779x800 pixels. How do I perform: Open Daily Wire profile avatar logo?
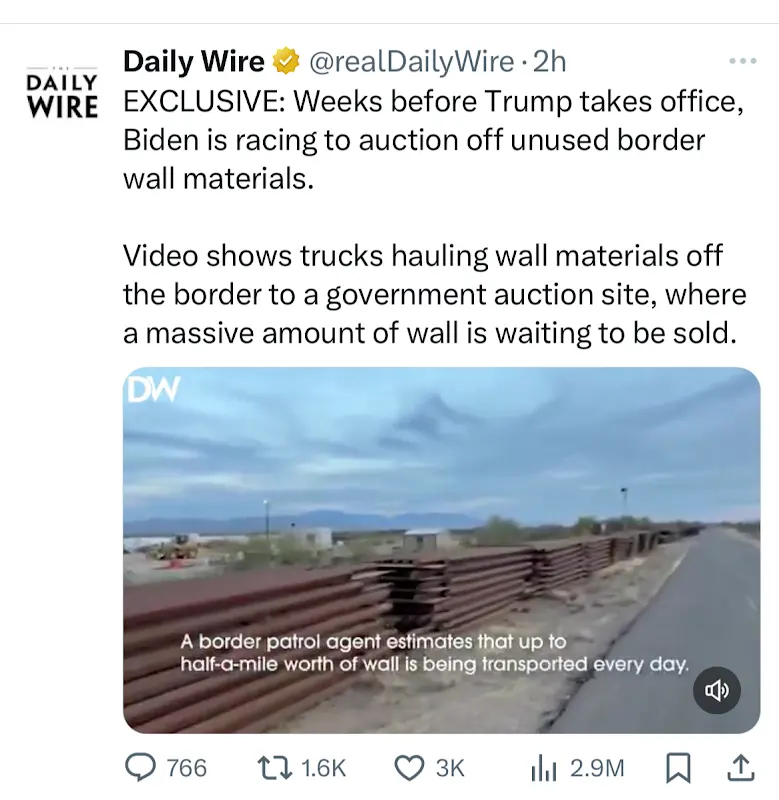62,92
